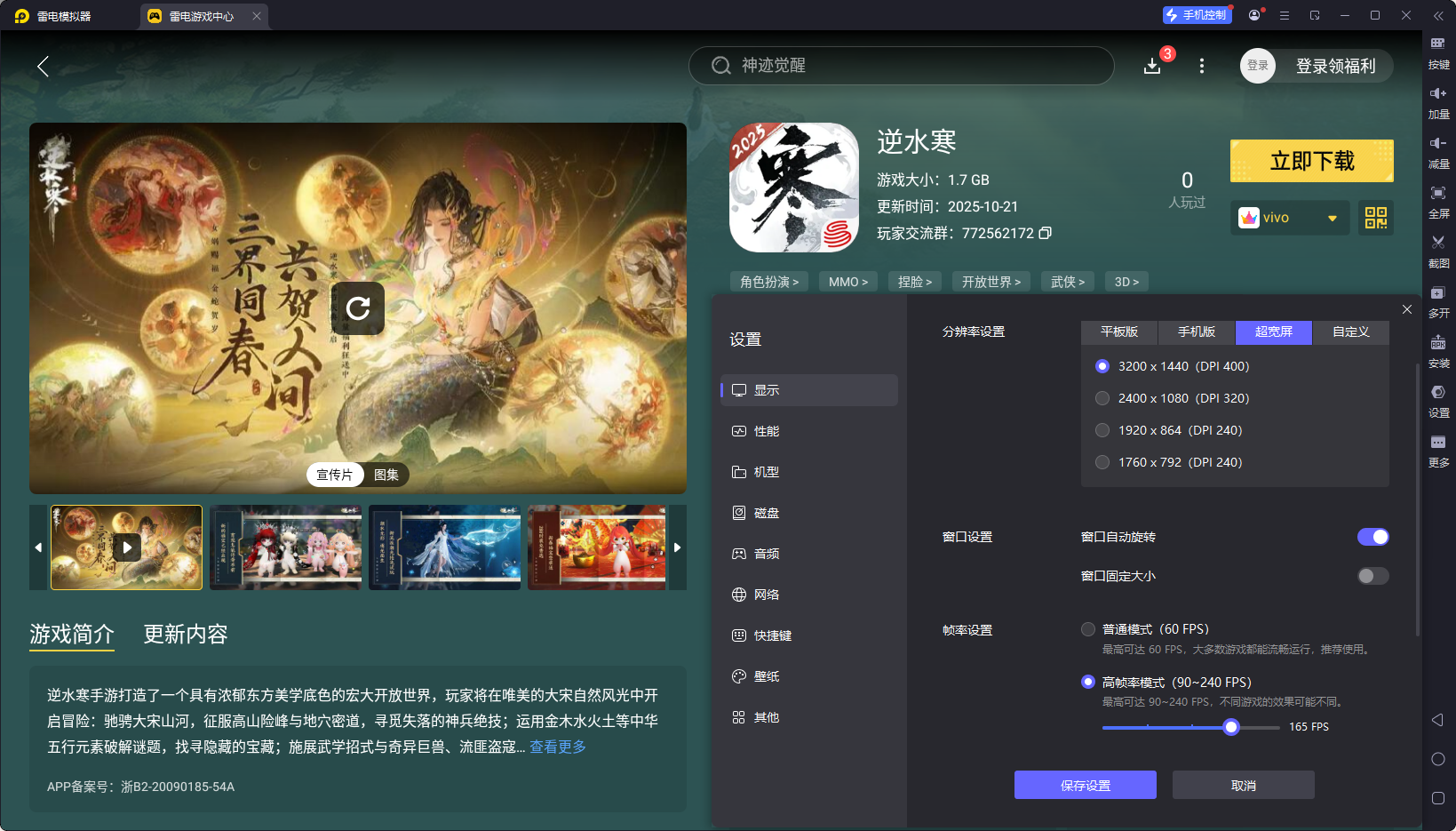The image size is (1456, 831).
Task: Expand the 3D tag
Action: pyautogui.click(x=1126, y=282)
